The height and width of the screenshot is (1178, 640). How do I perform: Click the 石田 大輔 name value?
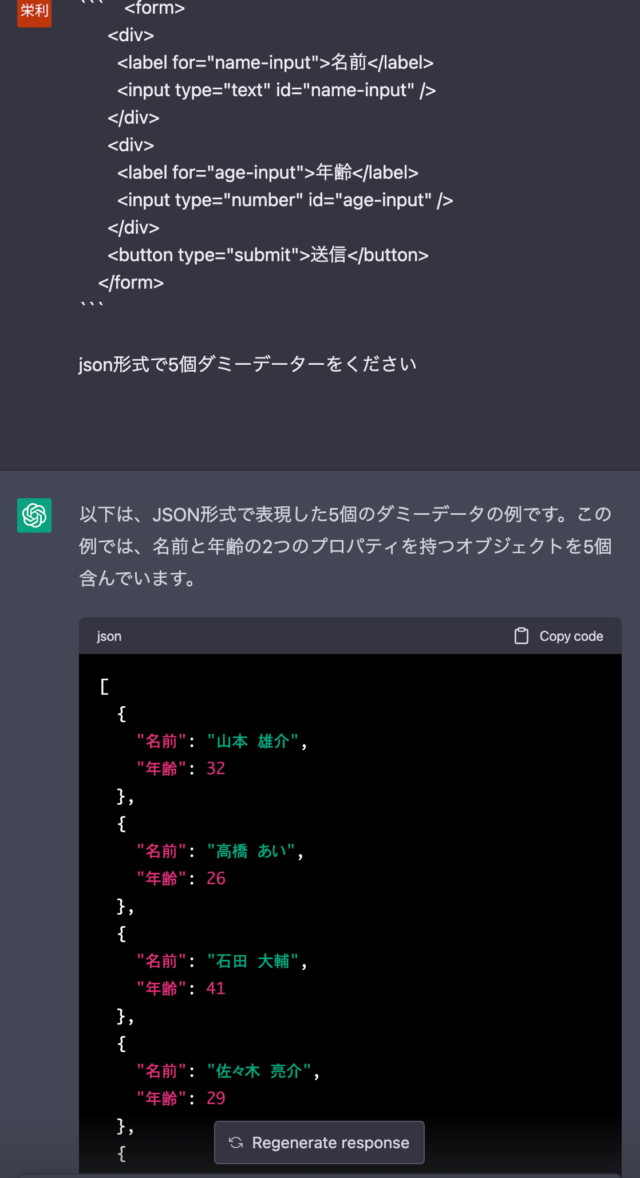(256, 961)
